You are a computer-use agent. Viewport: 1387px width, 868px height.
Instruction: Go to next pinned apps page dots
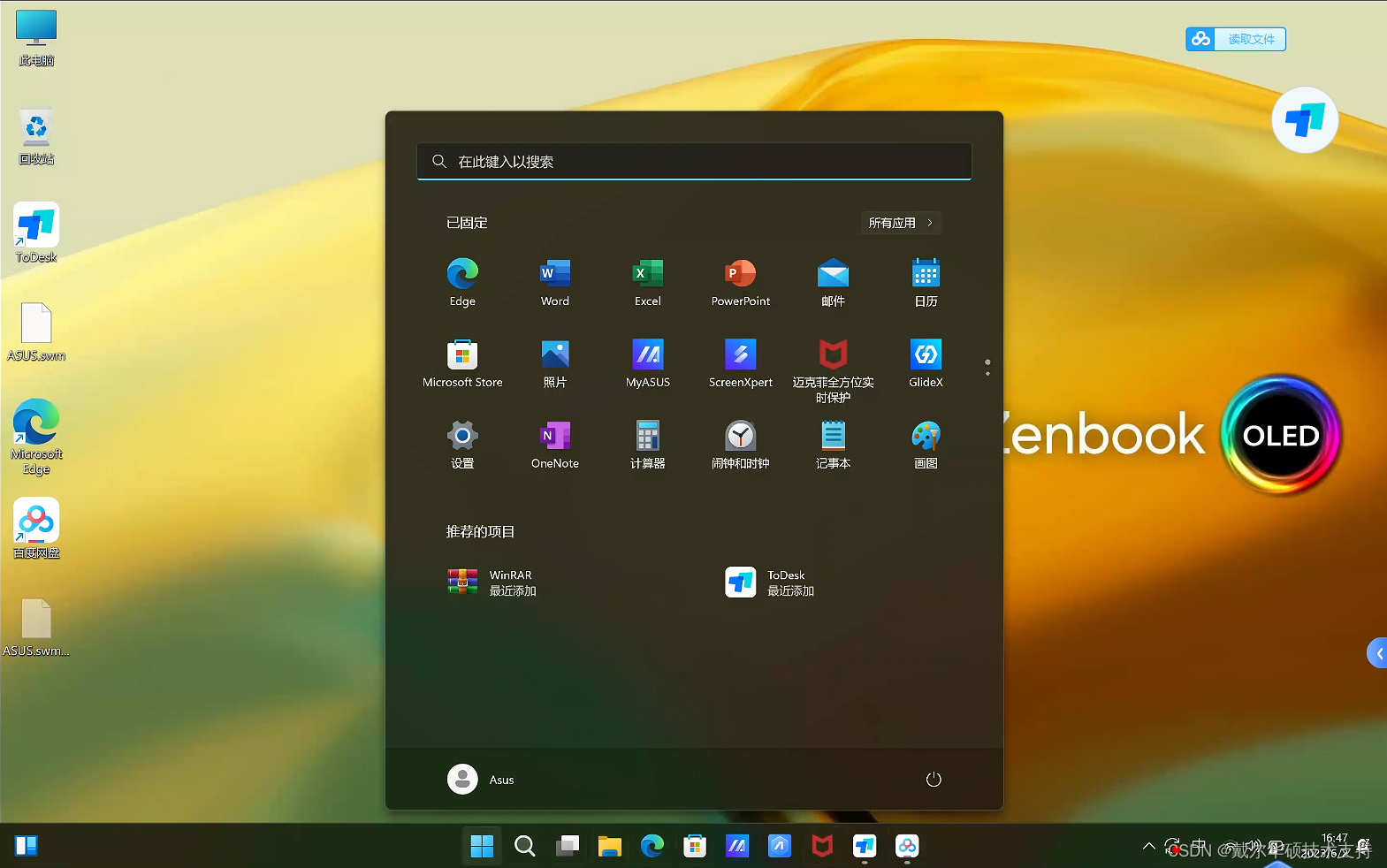click(987, 368)
